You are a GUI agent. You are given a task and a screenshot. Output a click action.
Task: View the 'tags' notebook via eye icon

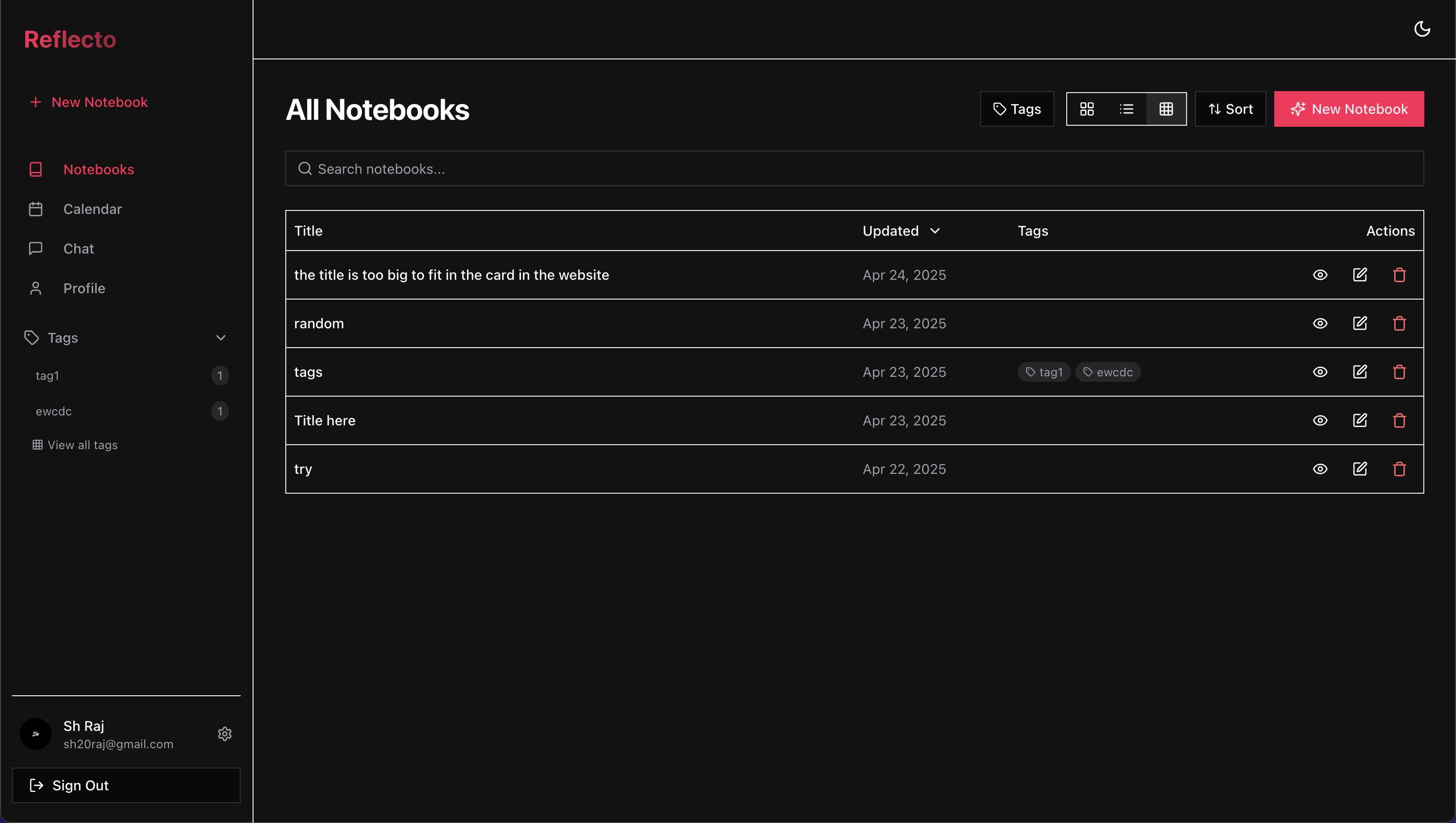coord(1320,372)
